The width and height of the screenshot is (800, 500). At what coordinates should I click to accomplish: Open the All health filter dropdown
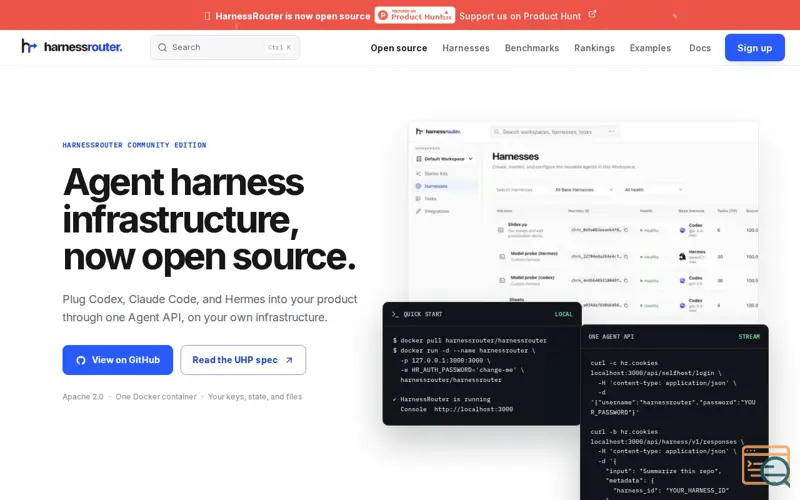coord(653,190)
